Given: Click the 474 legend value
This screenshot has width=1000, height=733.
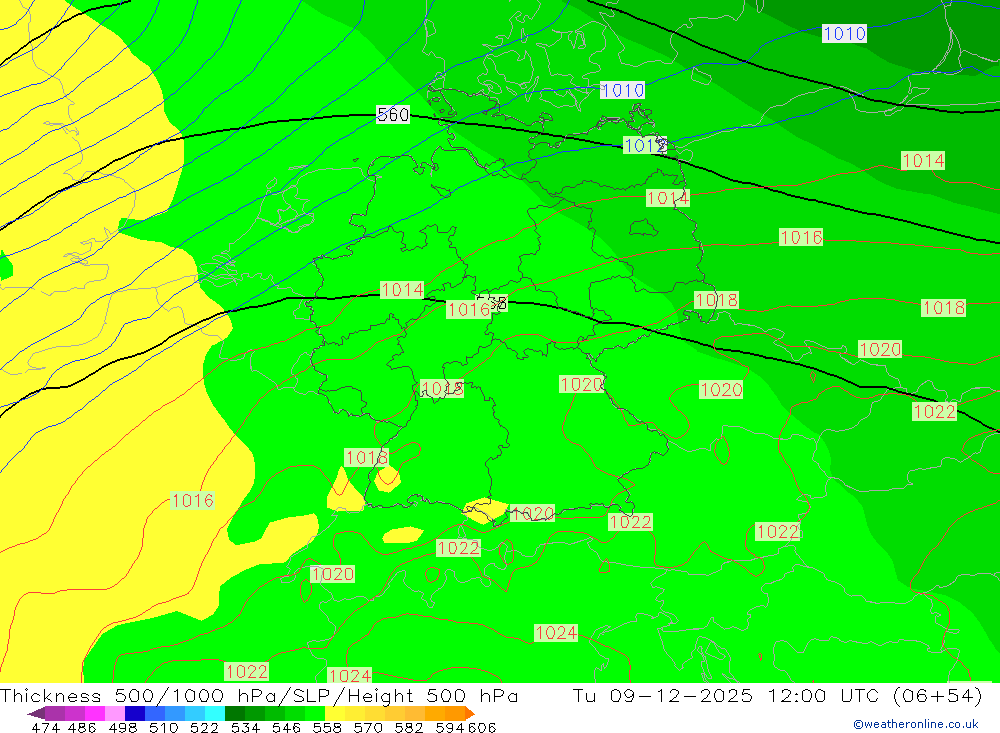Looking at the screenshot, I should tap(45, 727).
